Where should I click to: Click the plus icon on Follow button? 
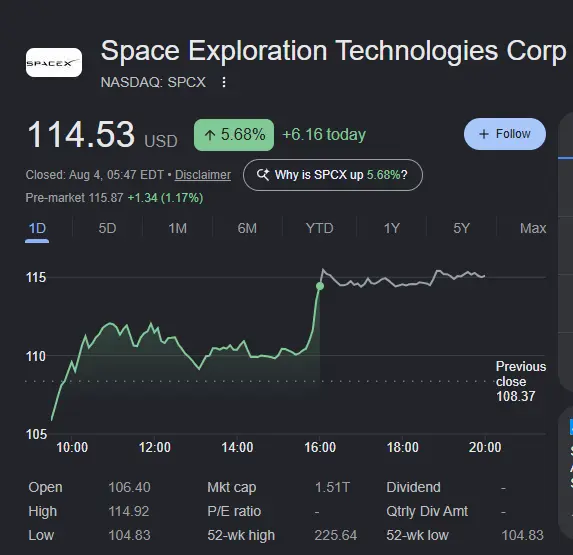(x=483, y=134)
